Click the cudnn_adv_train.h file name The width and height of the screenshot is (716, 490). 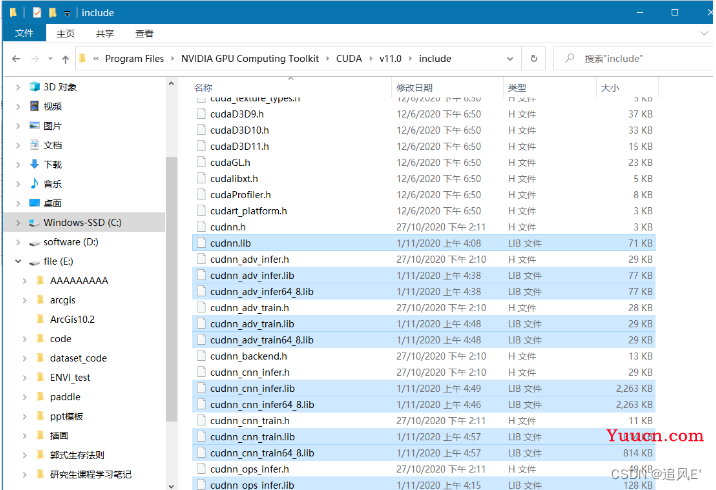(x=249, y=308)
